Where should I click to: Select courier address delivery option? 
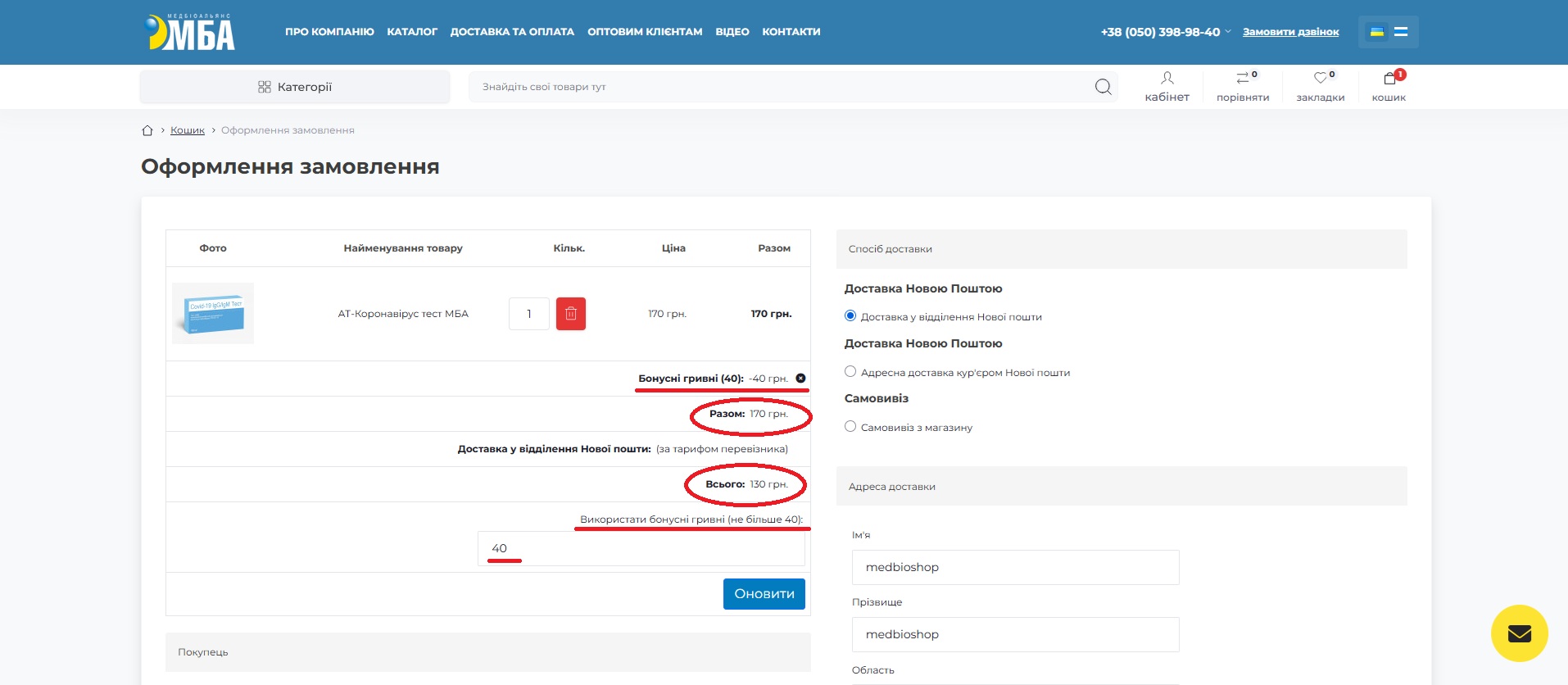click(850, 372)
